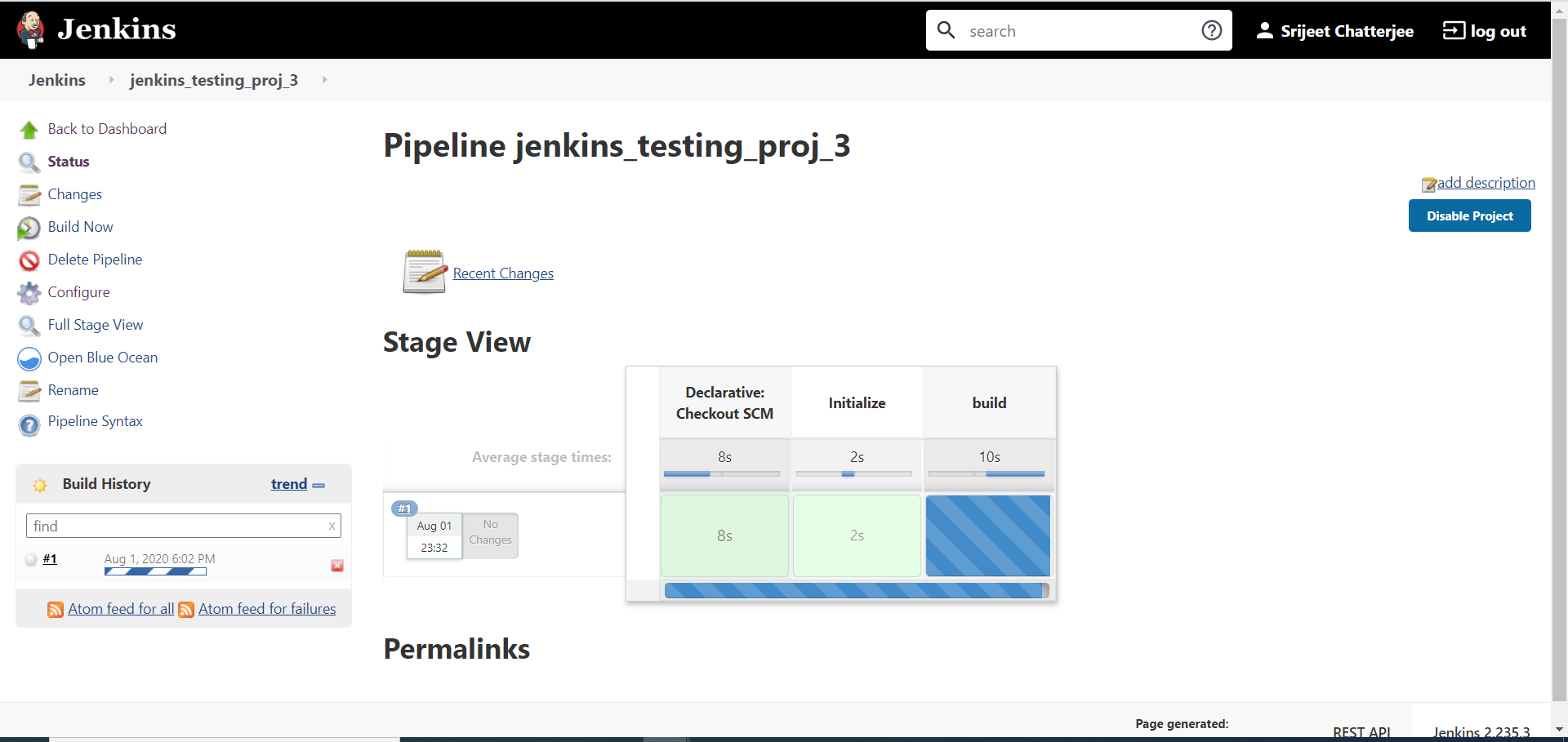Image resolution: width=1568 pixels, height=742 pixels.
Task: Expand the breadcrumb arrow after Jenkins
Action: pos(110,80)
